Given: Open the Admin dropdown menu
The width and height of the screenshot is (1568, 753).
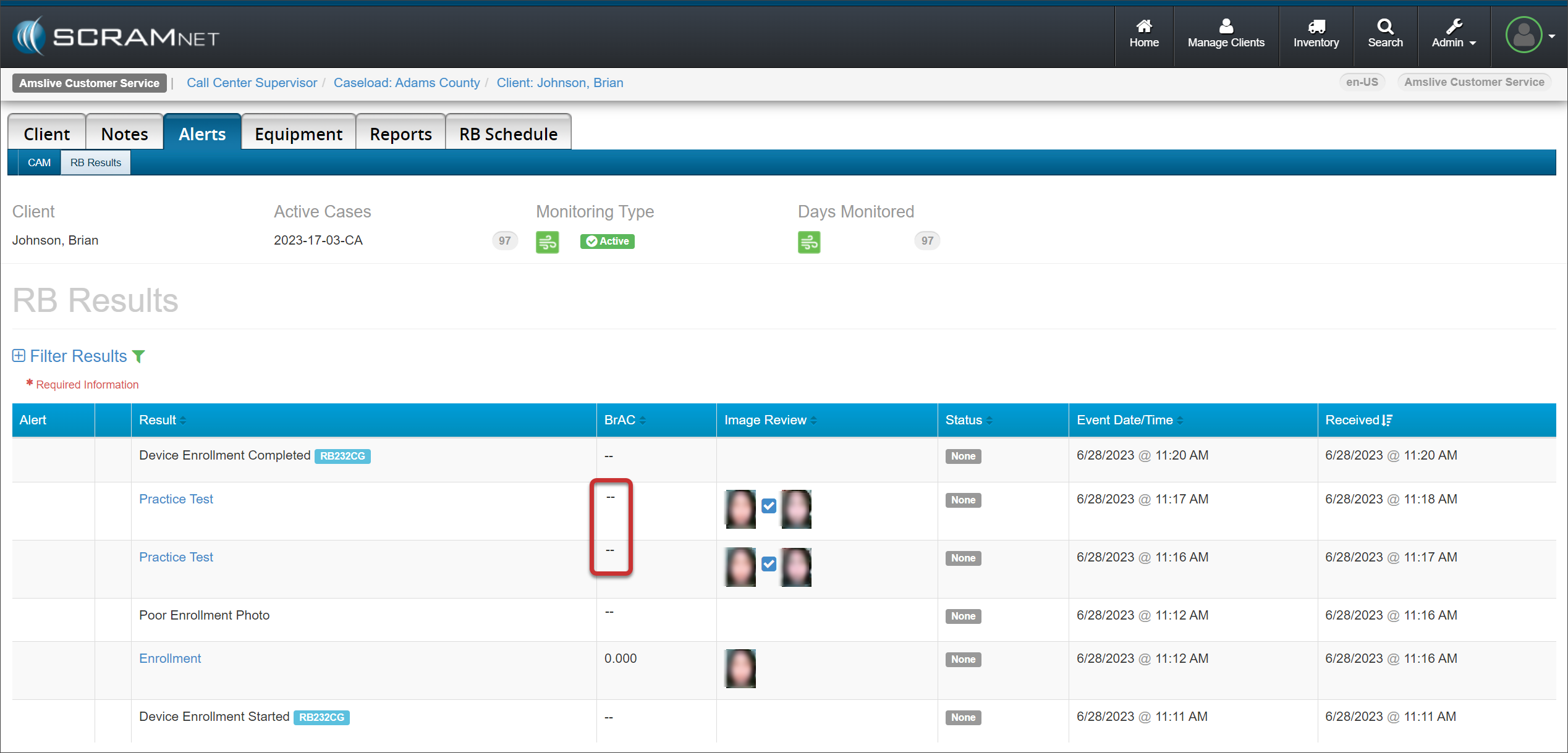Looking at the screenshot, I should click(x=1453, y=34).
